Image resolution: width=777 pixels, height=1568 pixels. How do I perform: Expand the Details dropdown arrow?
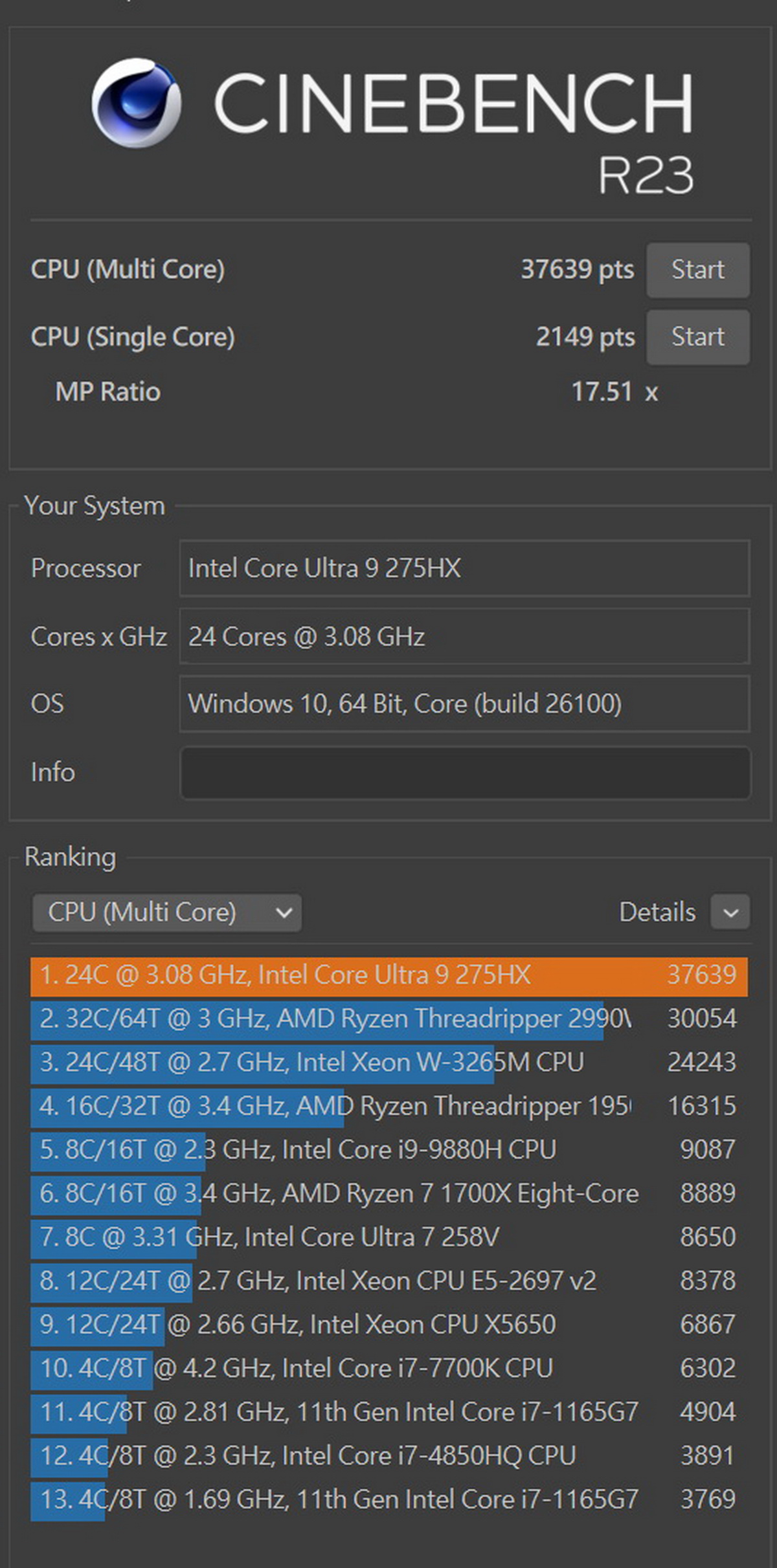[x=730, y=912]
